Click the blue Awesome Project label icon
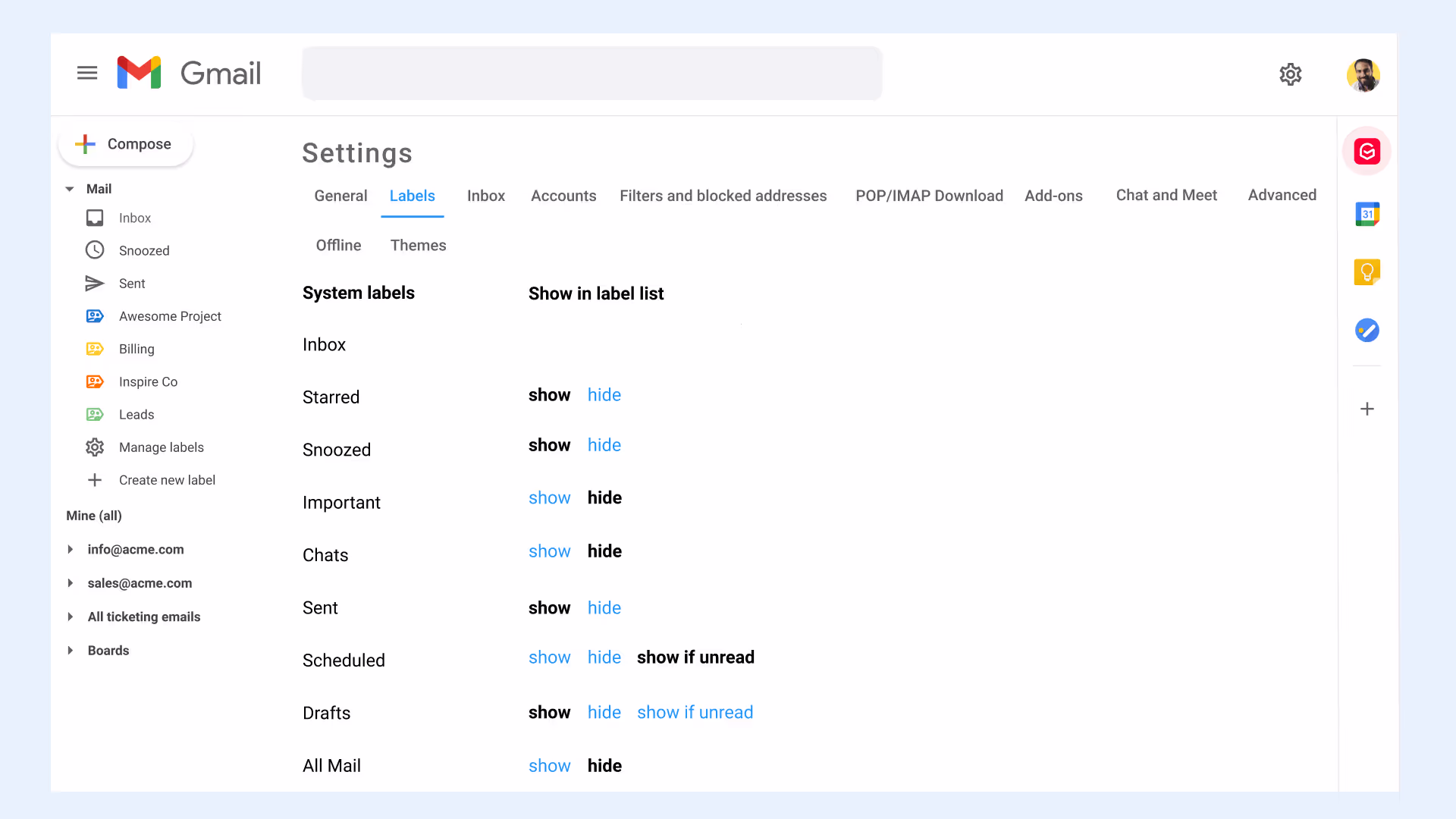The width and height of the screenshot is (1456, 819). (x=95, y=316)
